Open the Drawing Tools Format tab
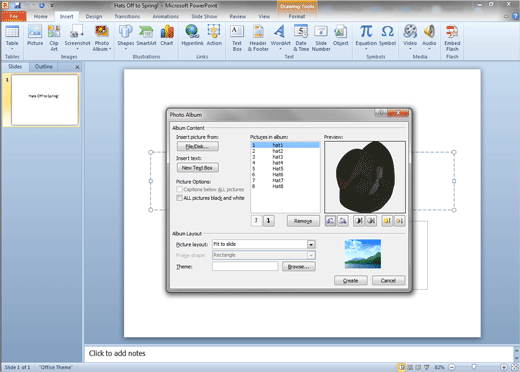 297,16
